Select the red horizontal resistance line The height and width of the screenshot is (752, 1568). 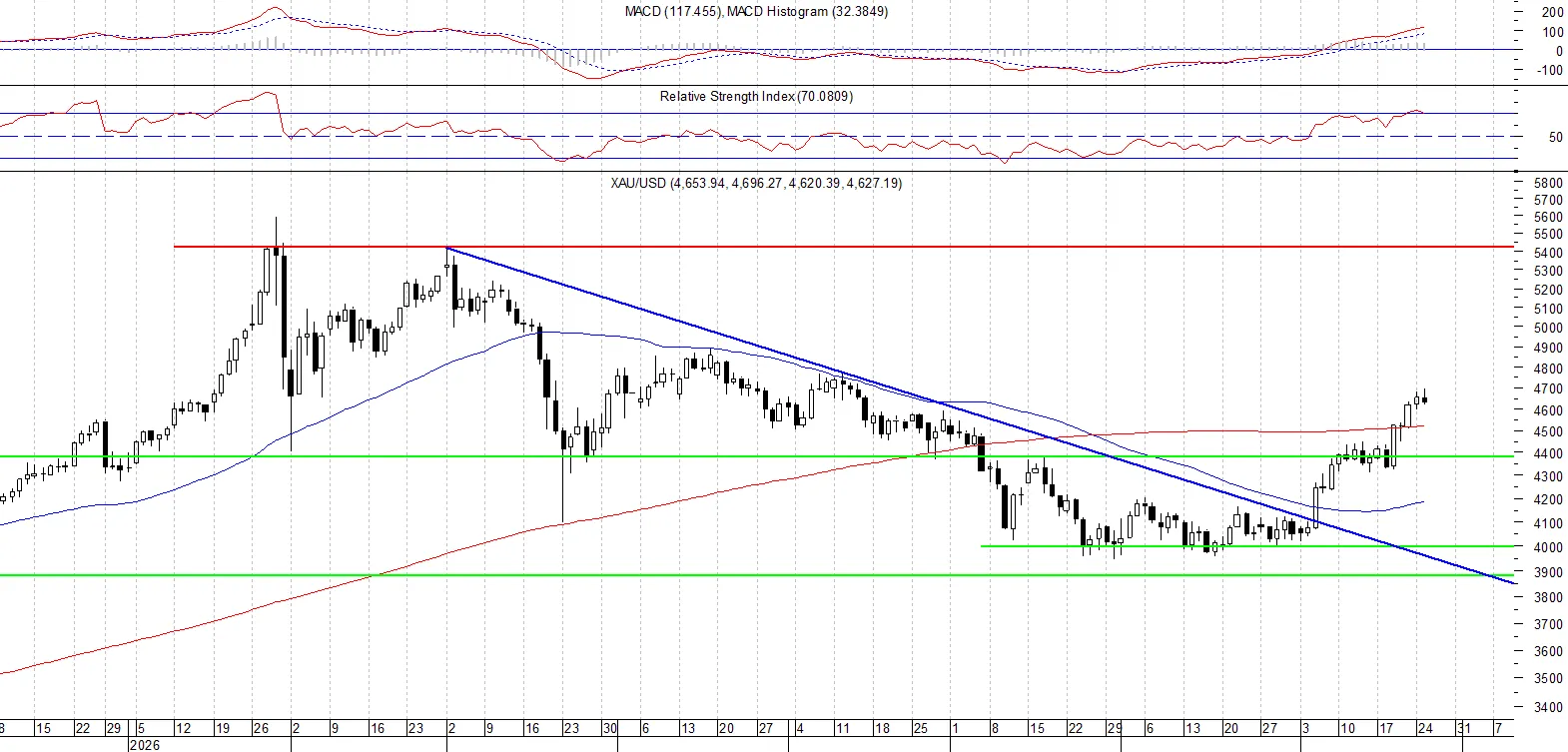coord(844,246)
